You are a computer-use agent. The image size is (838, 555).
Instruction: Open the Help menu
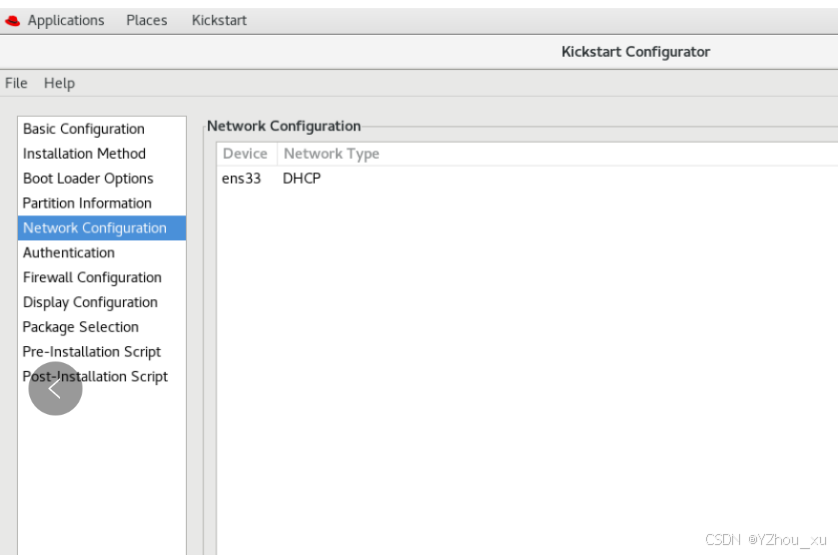[59, 83]
